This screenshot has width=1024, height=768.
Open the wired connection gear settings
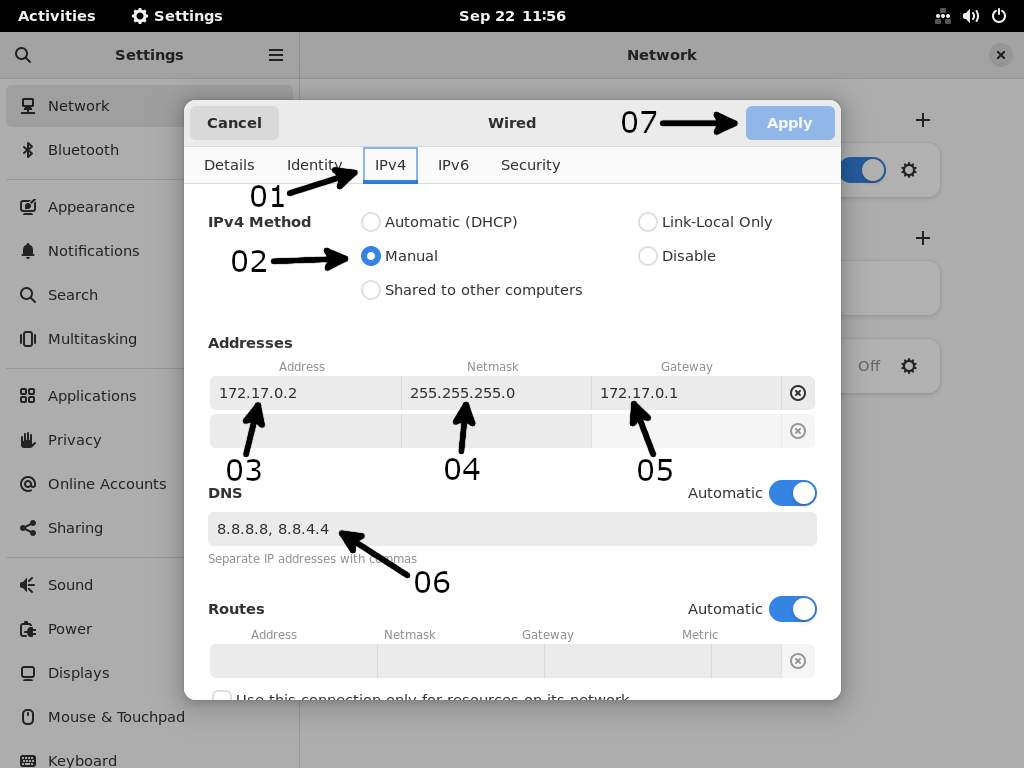click(x=908, y=170)
